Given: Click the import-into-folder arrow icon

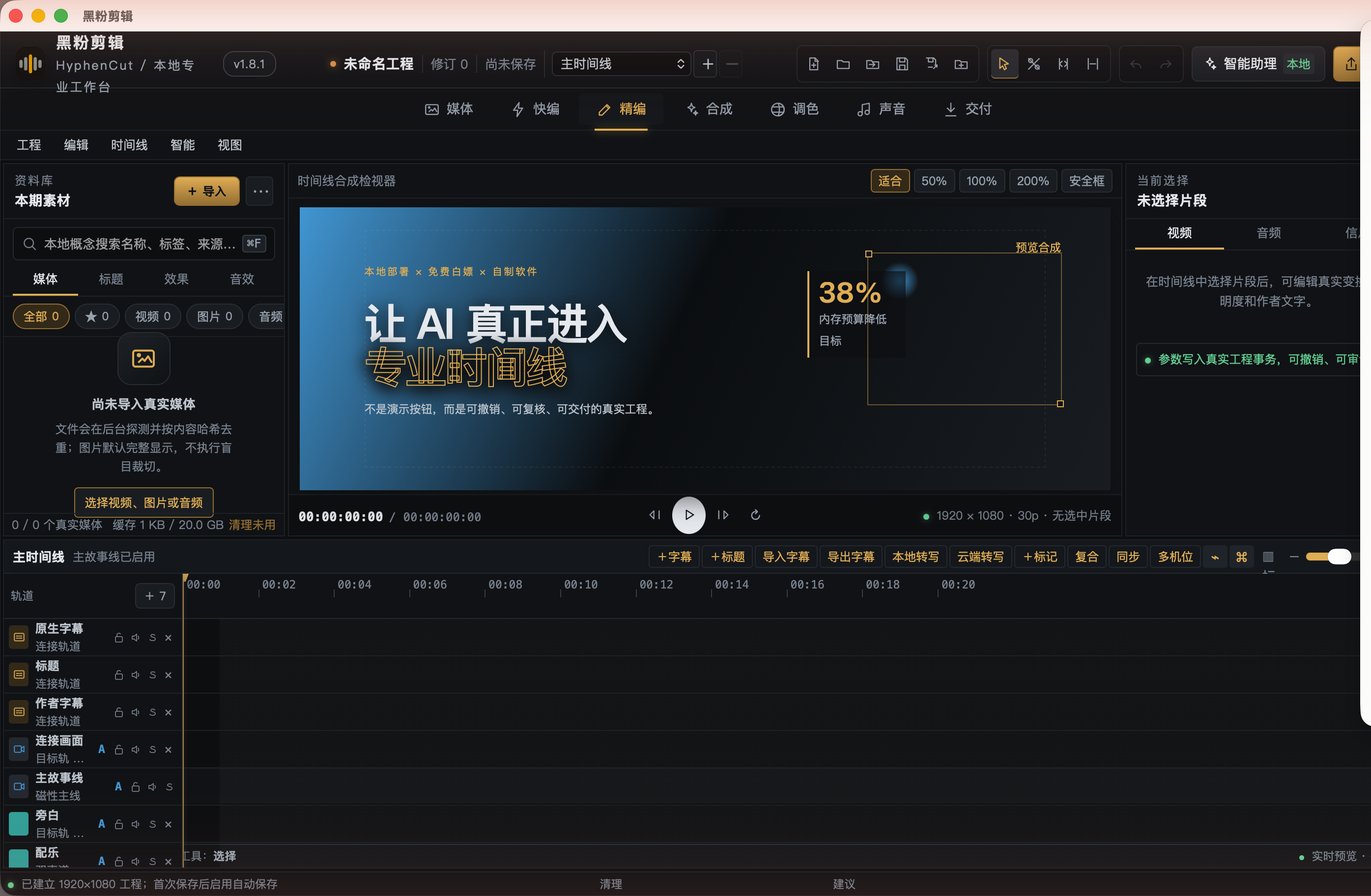Looking at the screenshot, I should point(872,64).
